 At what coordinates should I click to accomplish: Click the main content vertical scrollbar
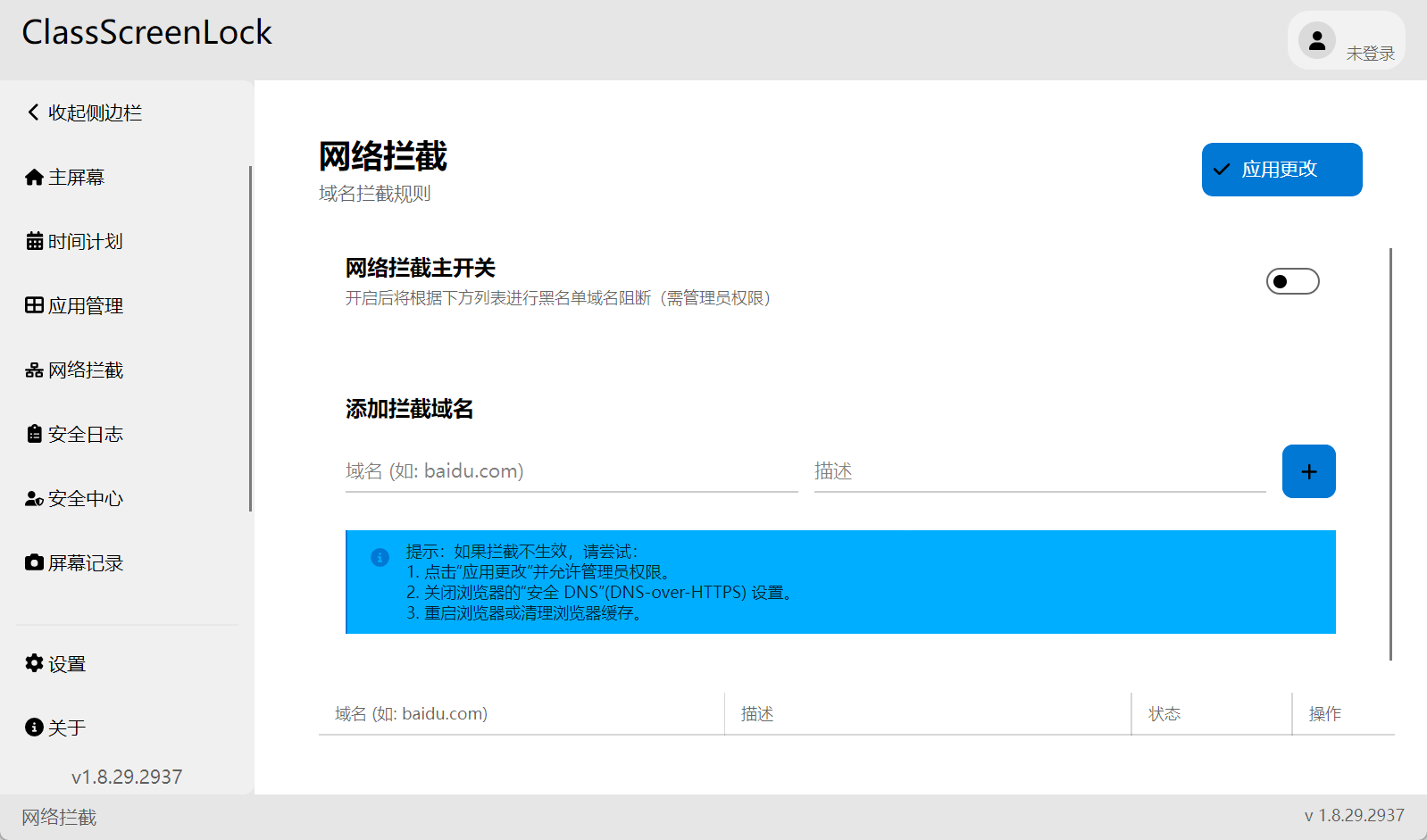(1390, 454)
